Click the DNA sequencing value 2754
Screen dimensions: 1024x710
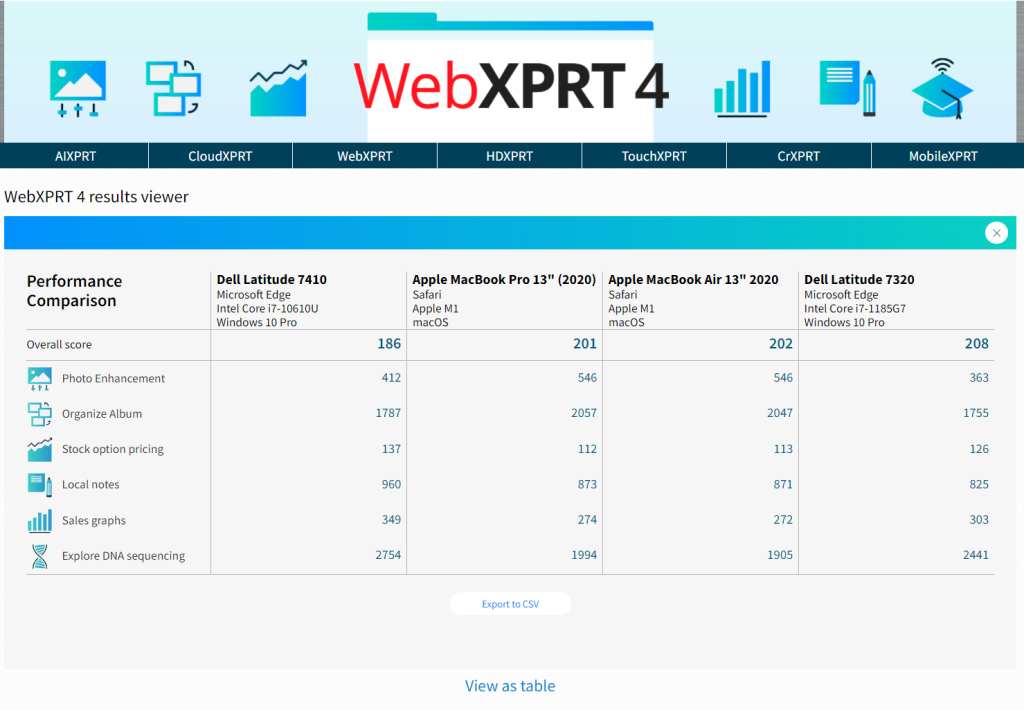[x=388, y=555]
